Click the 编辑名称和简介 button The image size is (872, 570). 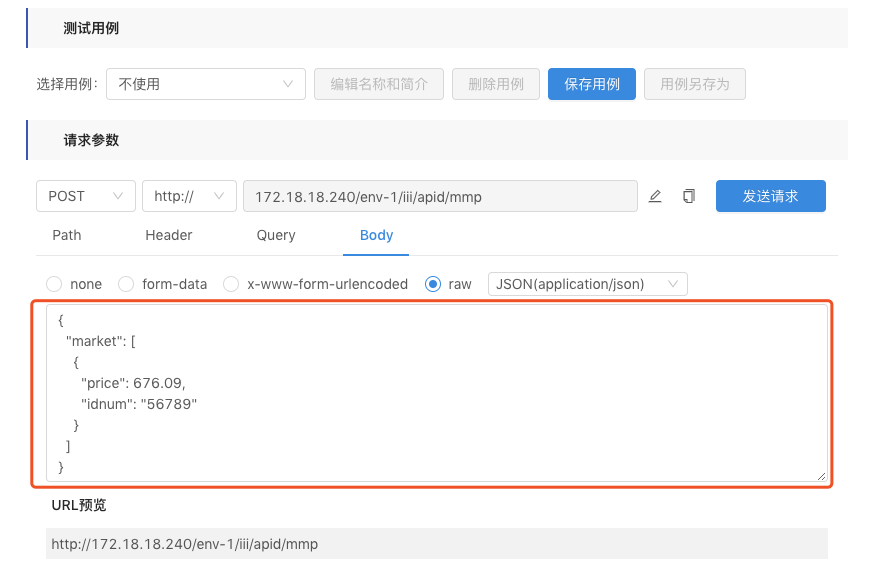(378, 84)
